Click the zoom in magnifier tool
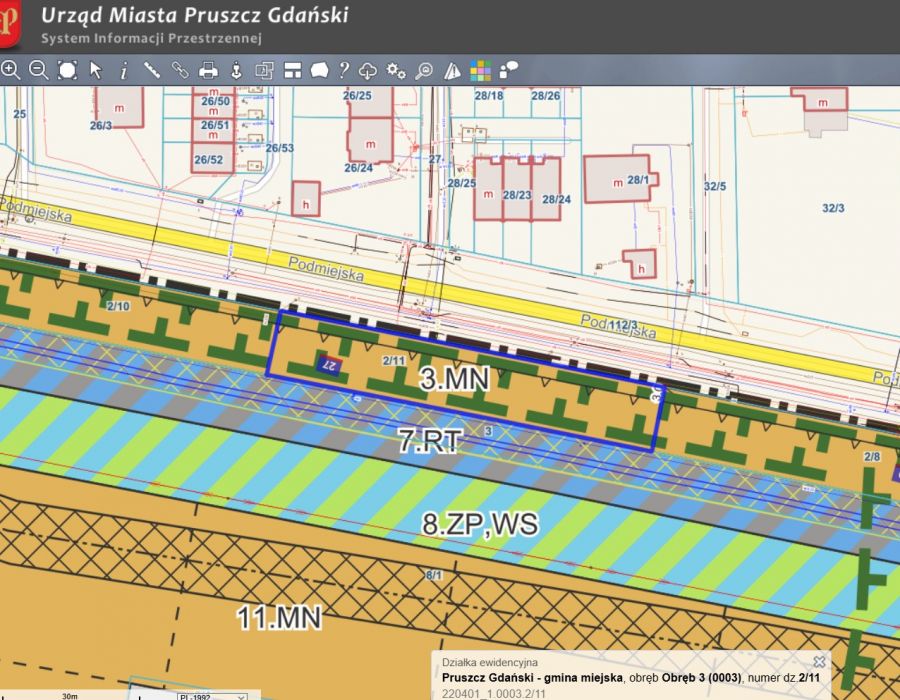The width and height of the screenshot is (900, 700). (x=10, y=70)
